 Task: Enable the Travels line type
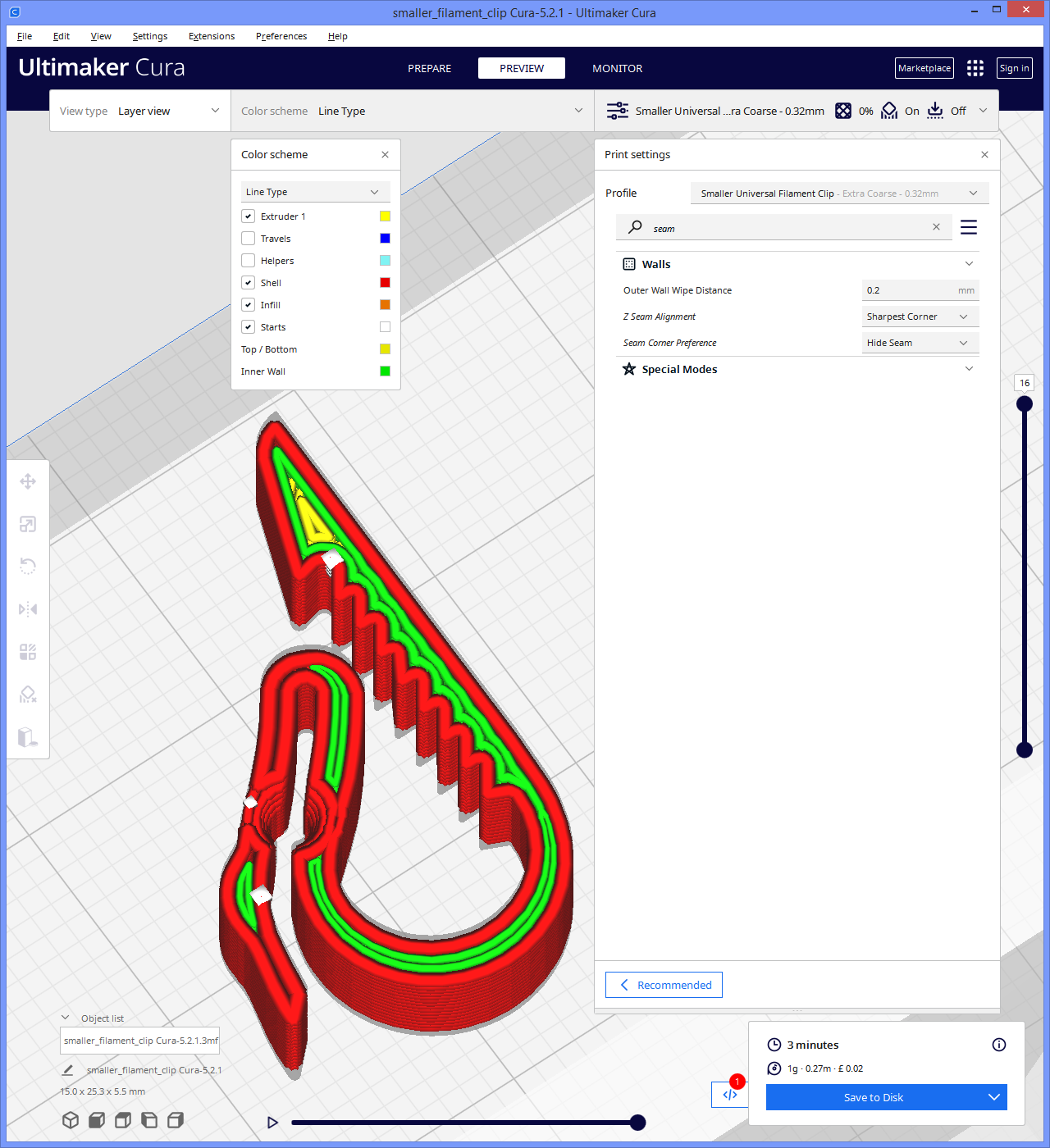click(248, 238)
